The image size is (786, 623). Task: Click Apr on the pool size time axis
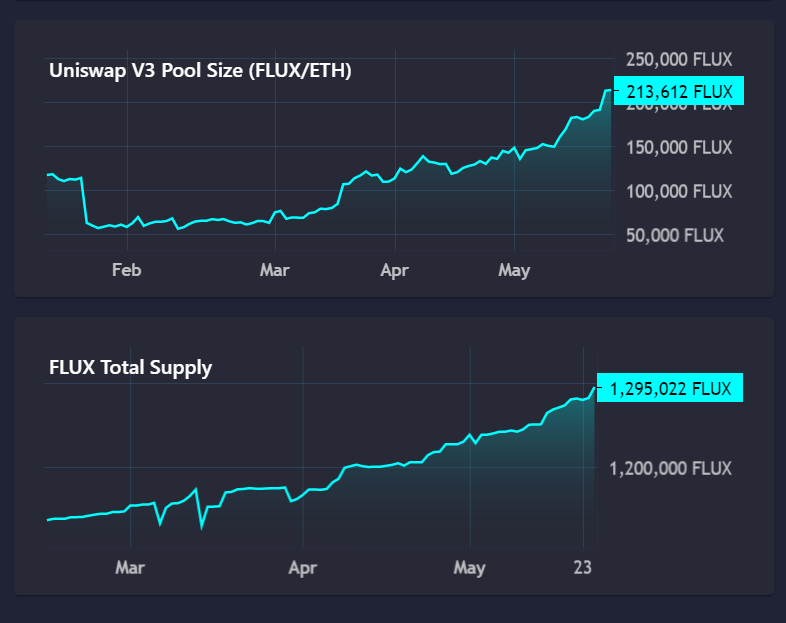point(395,271)
